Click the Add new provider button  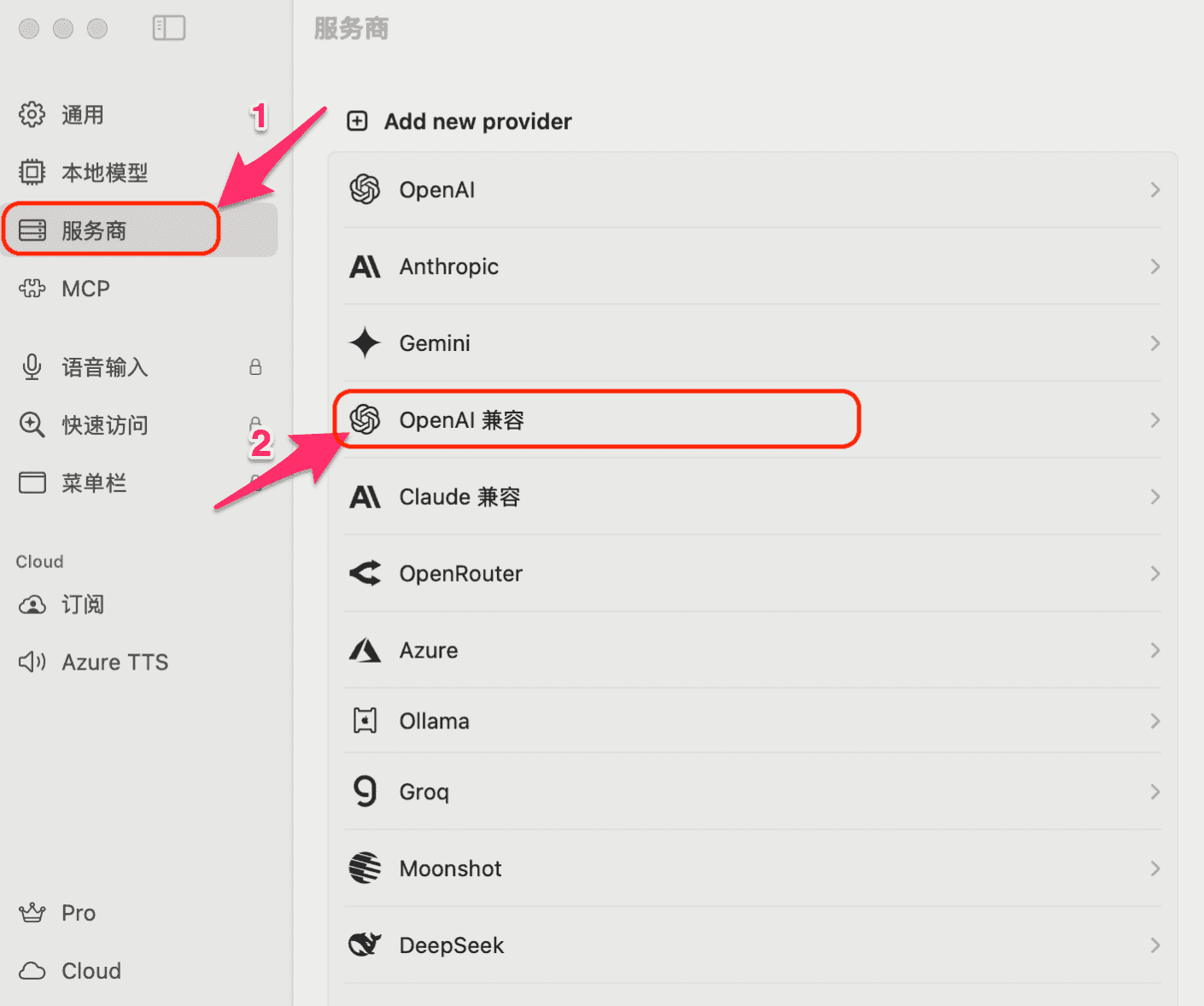pyautogui.click(x=476, y=121)
